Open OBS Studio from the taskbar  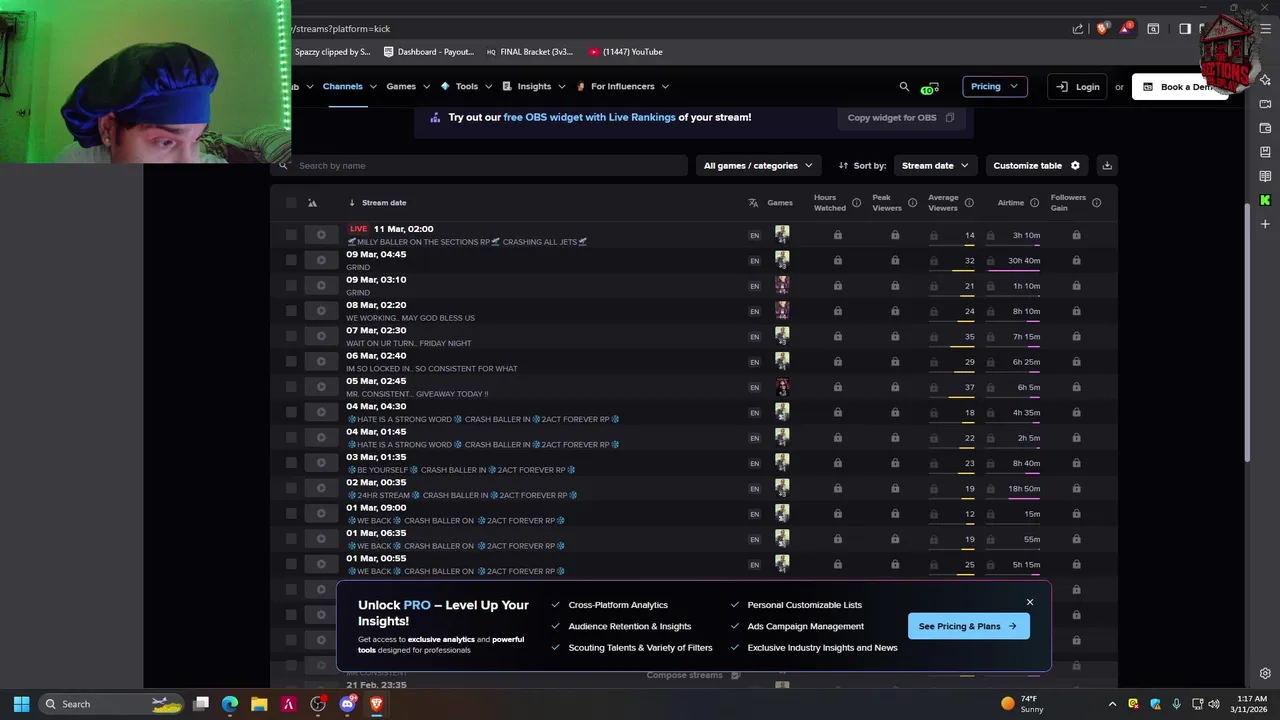pos(318,704)
